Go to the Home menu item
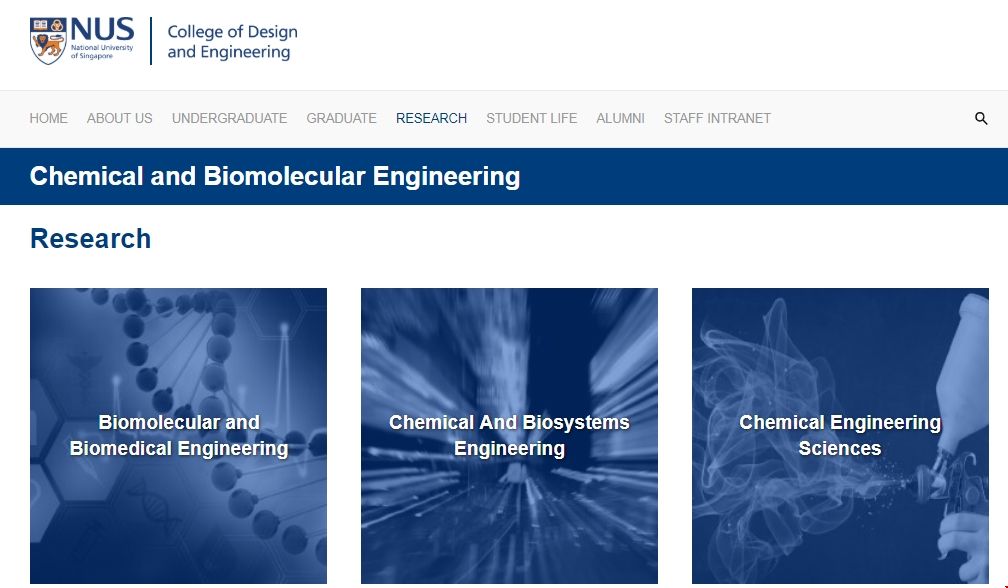The width and height of the screenshot is (1008, 588). pos(49,118)
